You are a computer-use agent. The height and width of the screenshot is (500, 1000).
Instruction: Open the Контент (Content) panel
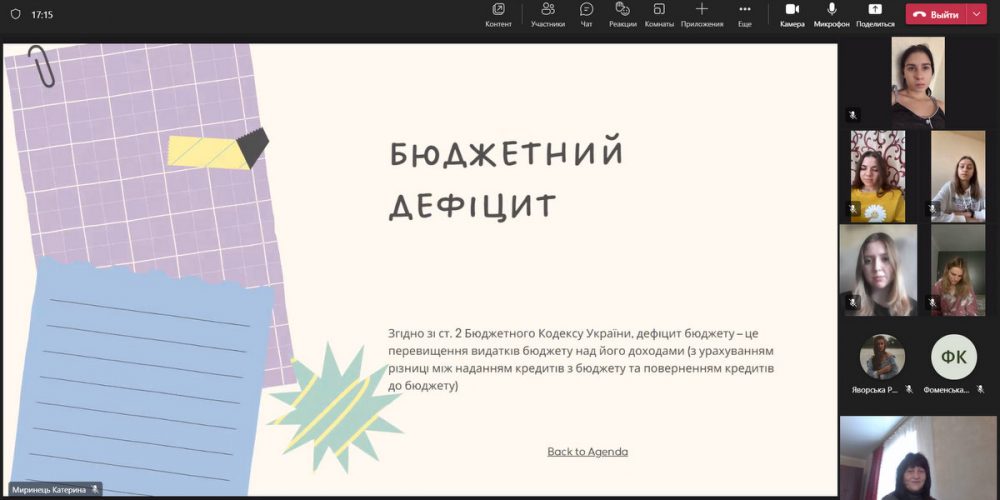click(498, 14)
